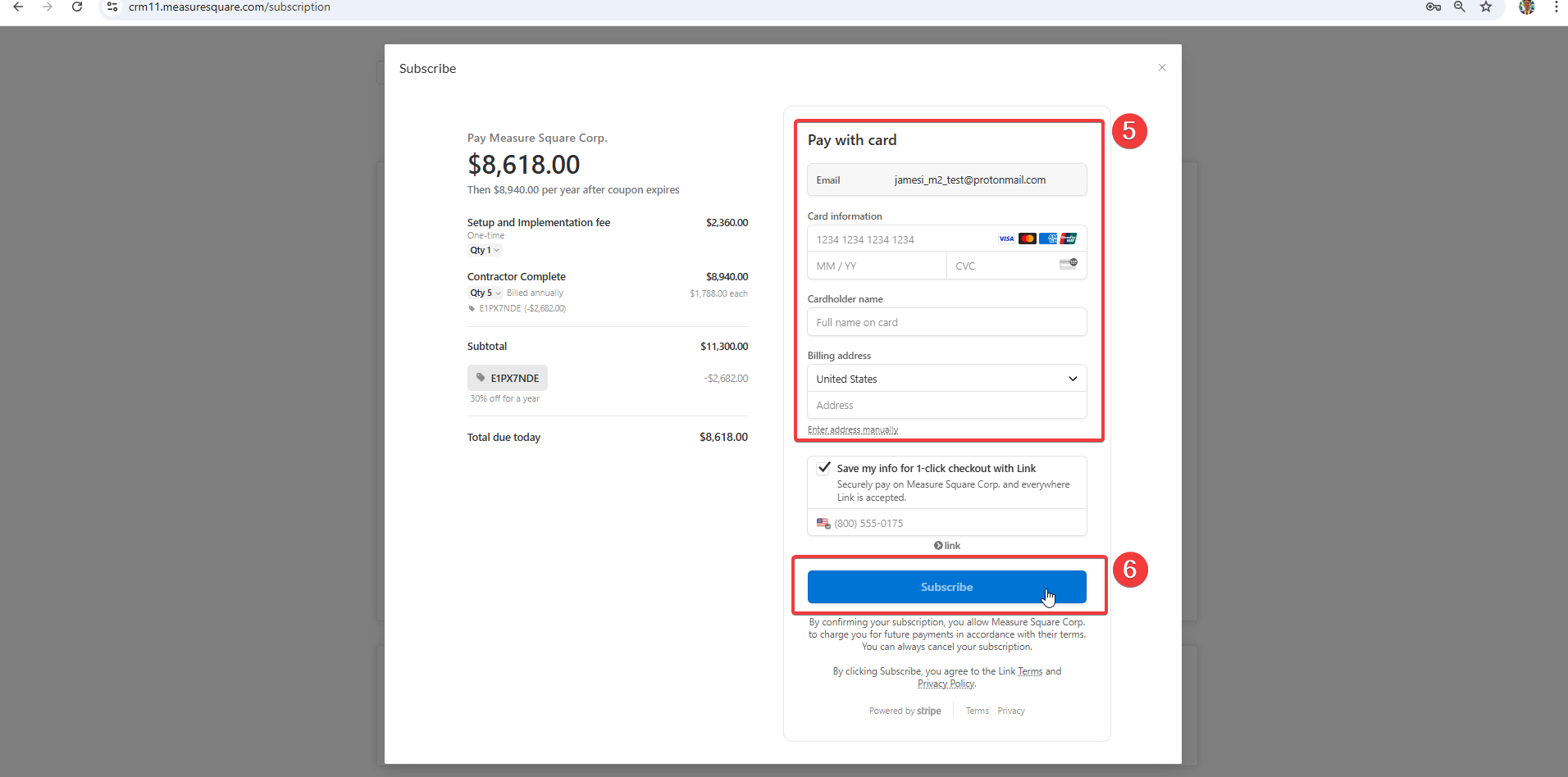The height and width of the screenshot is (777, 1568).
Task: Bookmark this page with the star icon
Action: click(x=1486, y=7)
